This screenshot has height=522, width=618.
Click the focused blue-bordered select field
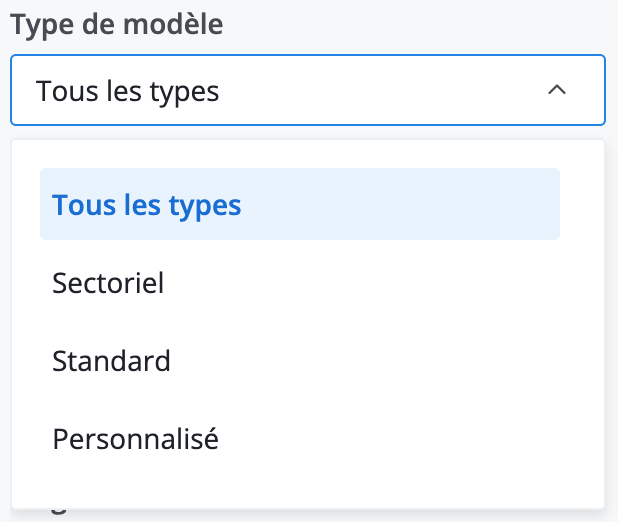308,90
